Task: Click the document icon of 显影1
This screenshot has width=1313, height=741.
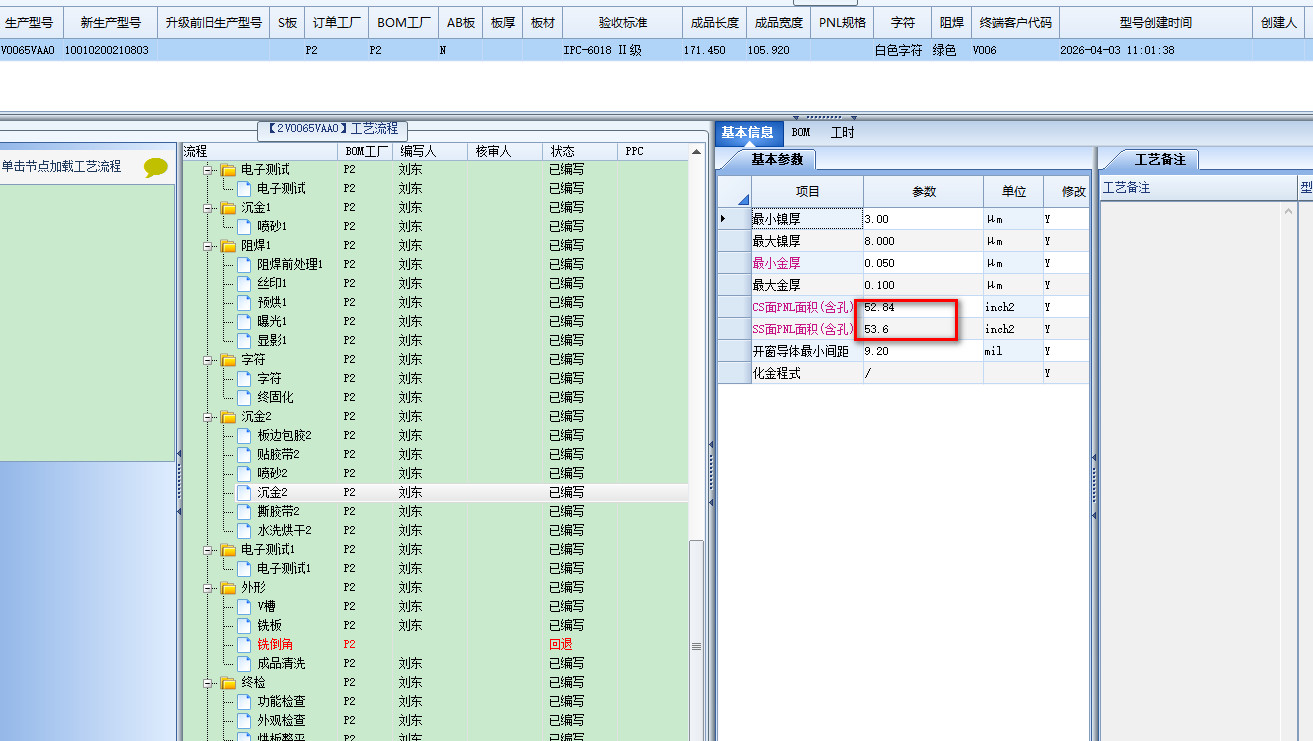Action: click(244, 340)
